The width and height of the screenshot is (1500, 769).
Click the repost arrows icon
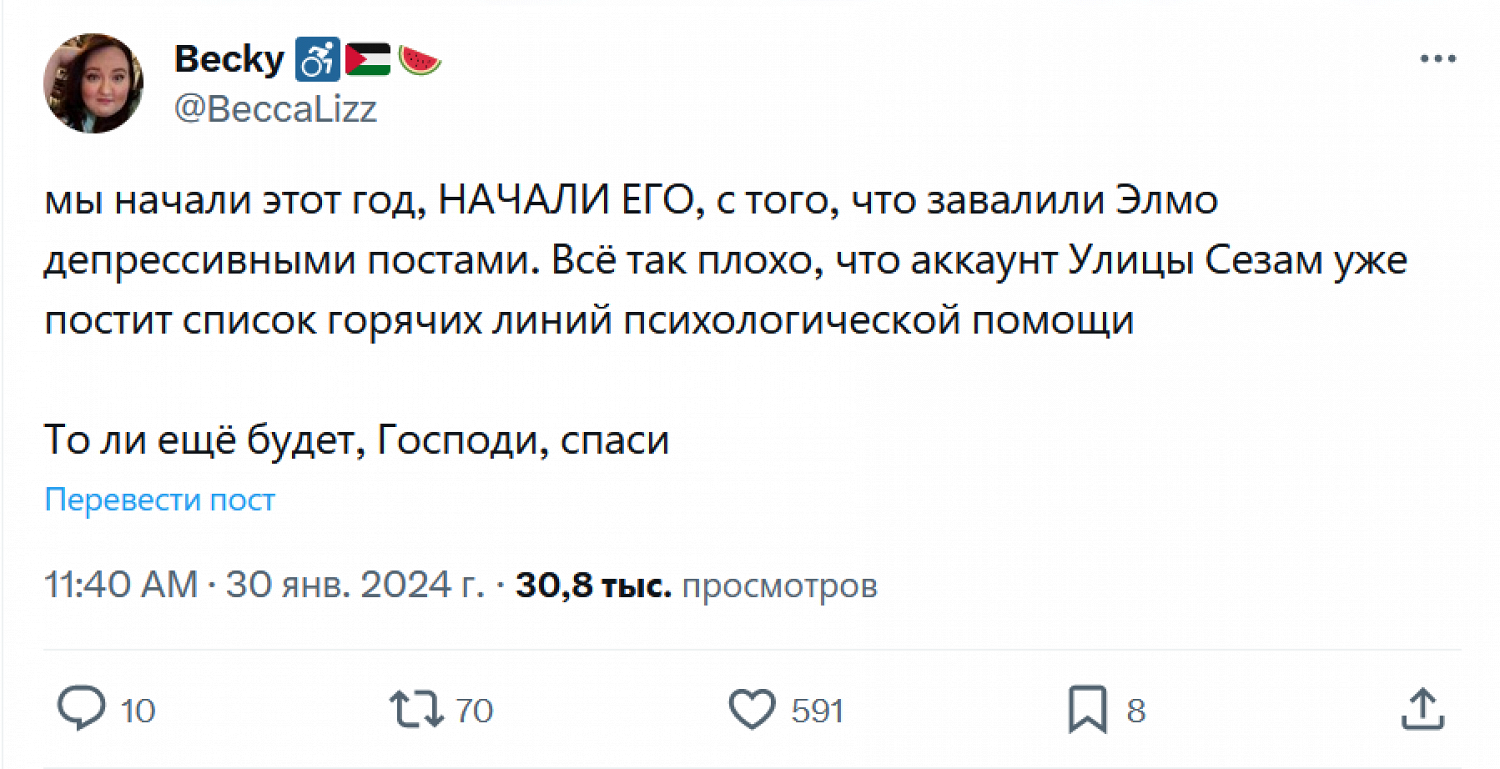pos(417,709)
